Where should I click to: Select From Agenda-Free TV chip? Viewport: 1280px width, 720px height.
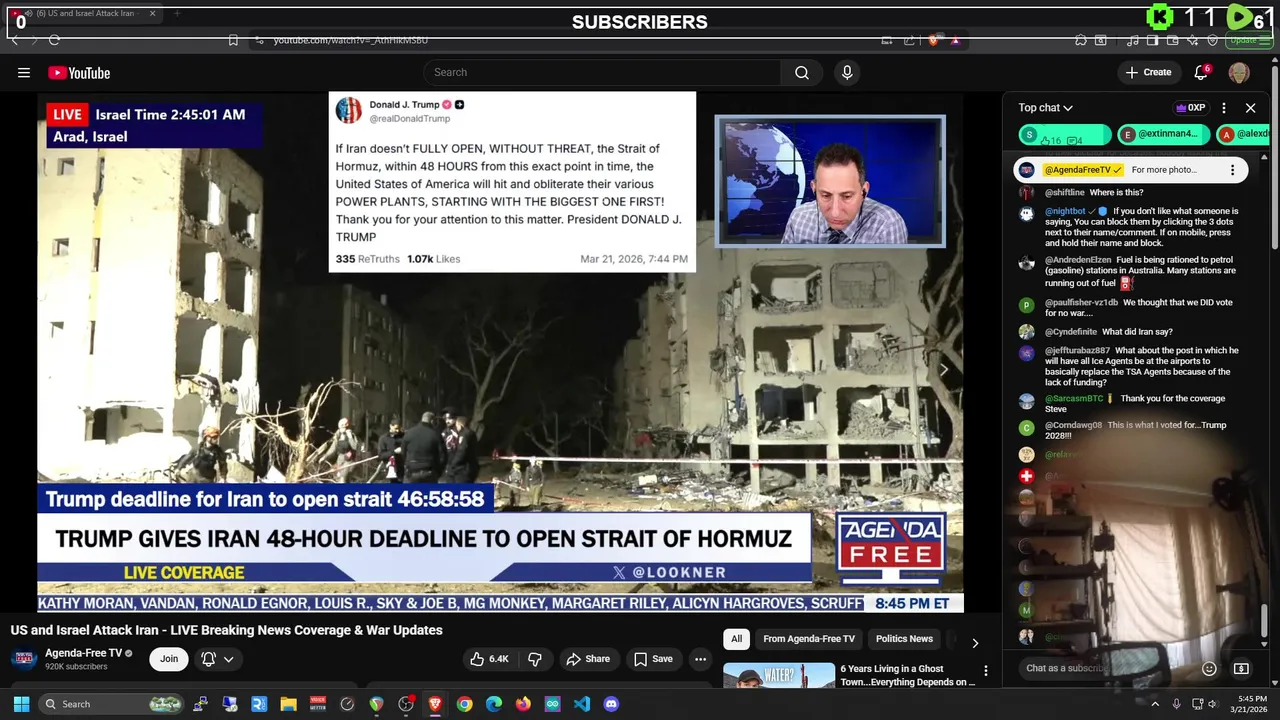[809, 639]
